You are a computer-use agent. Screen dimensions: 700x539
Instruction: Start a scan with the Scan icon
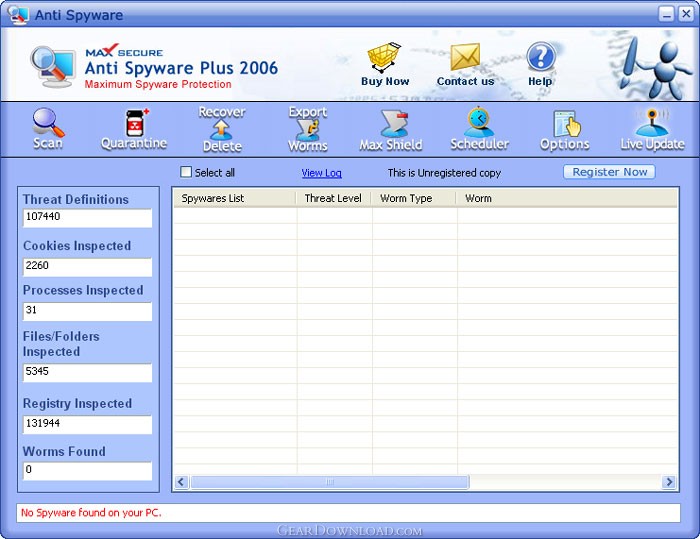(48, 129)
